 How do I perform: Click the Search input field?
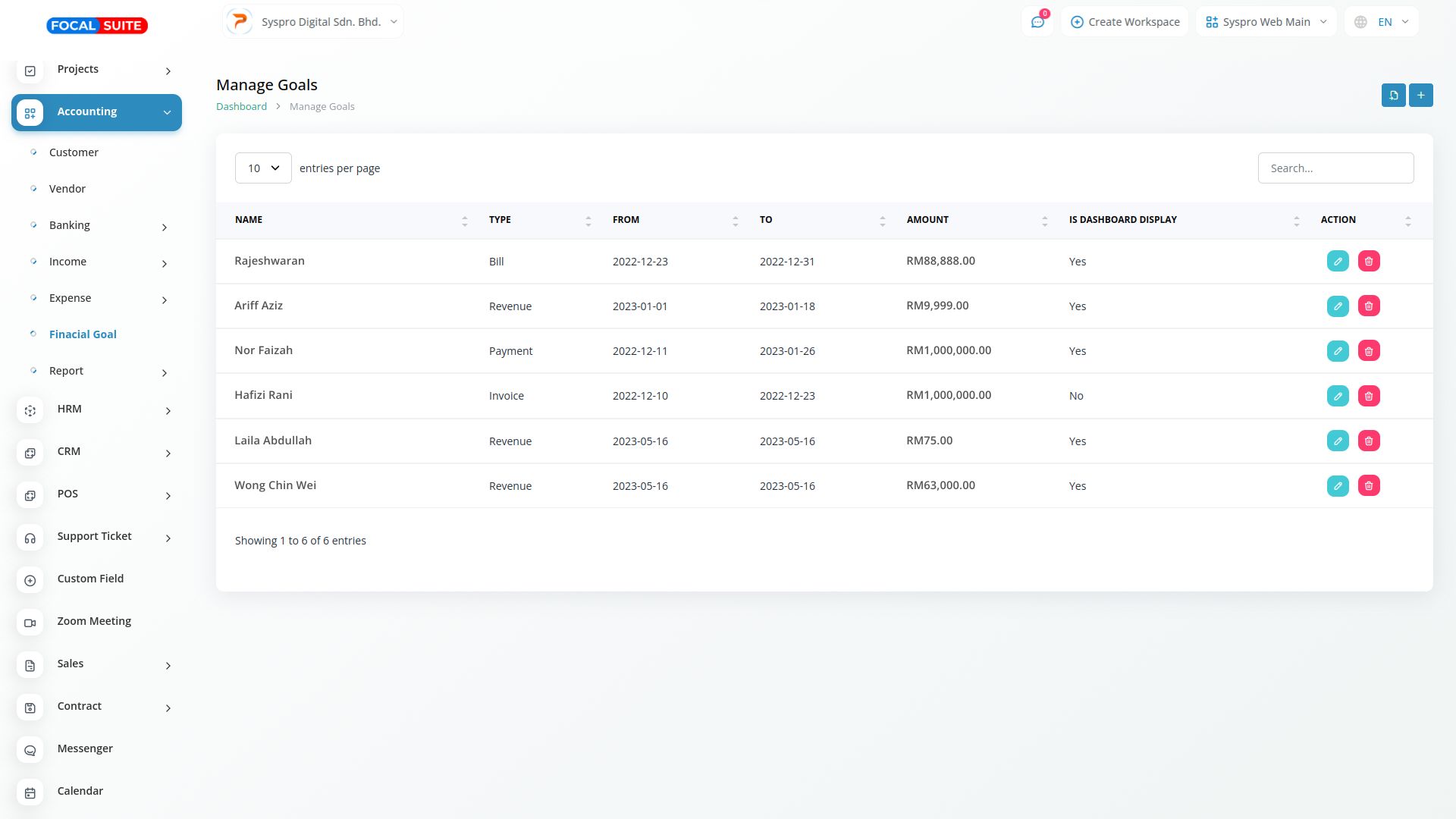1335,168
